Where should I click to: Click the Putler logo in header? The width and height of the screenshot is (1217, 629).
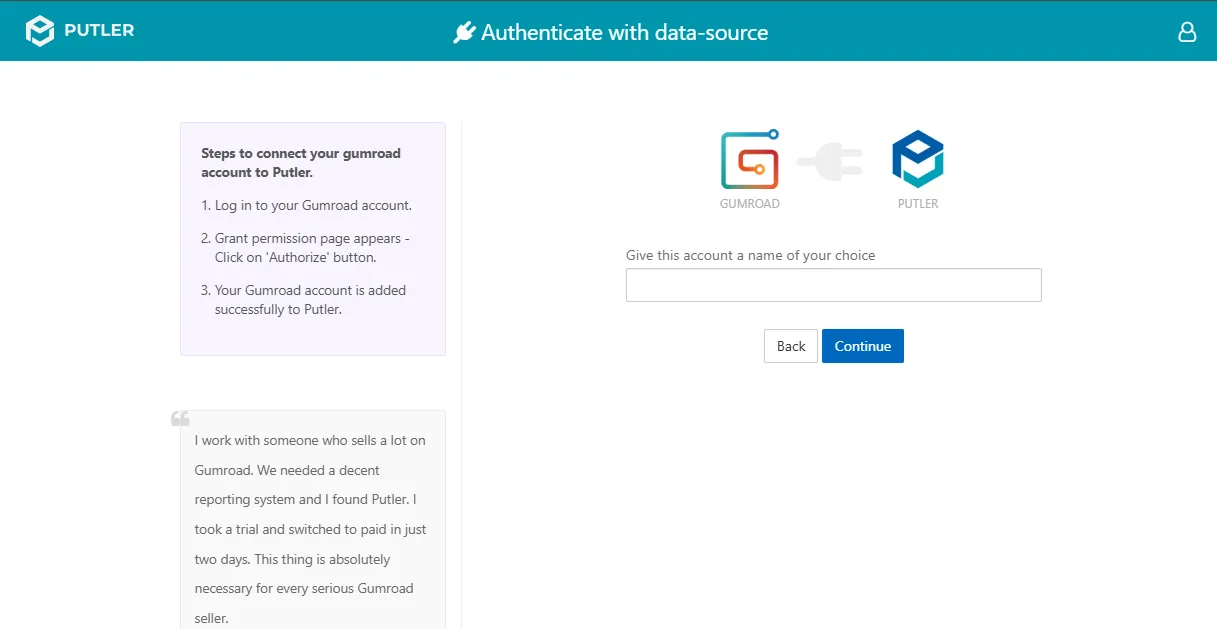point(80,31)
